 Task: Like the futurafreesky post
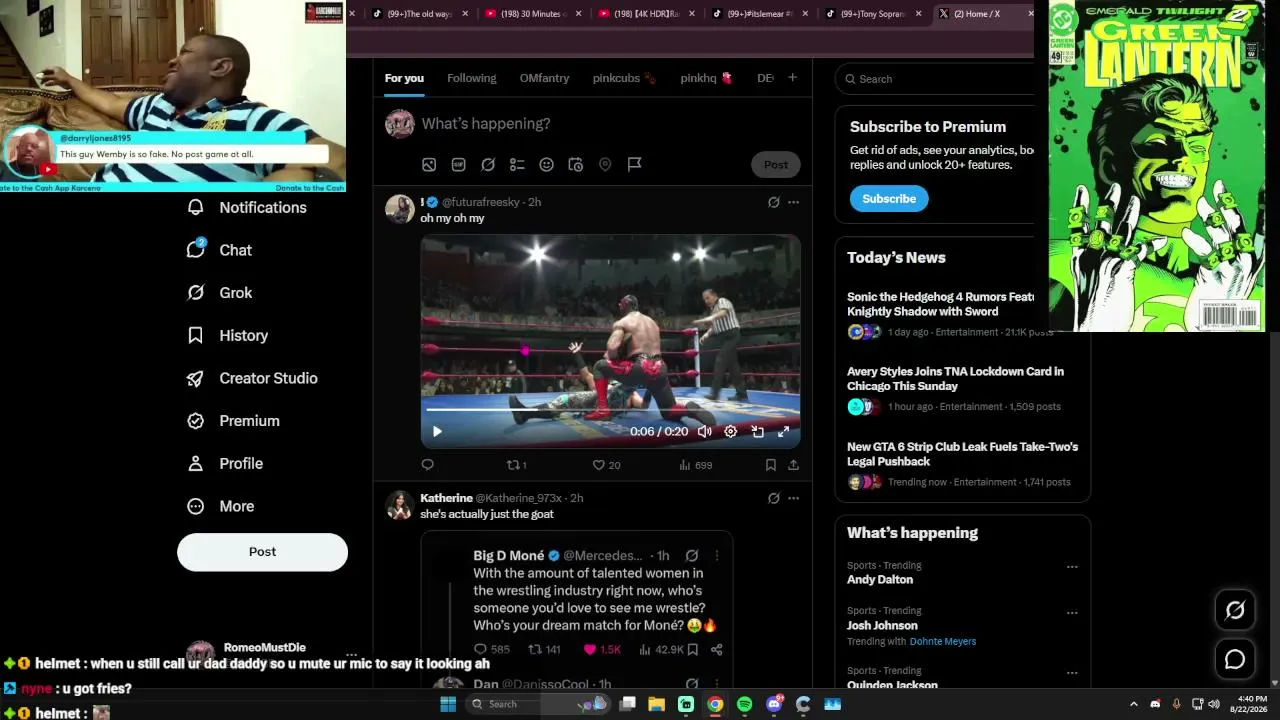pos(606,465)
